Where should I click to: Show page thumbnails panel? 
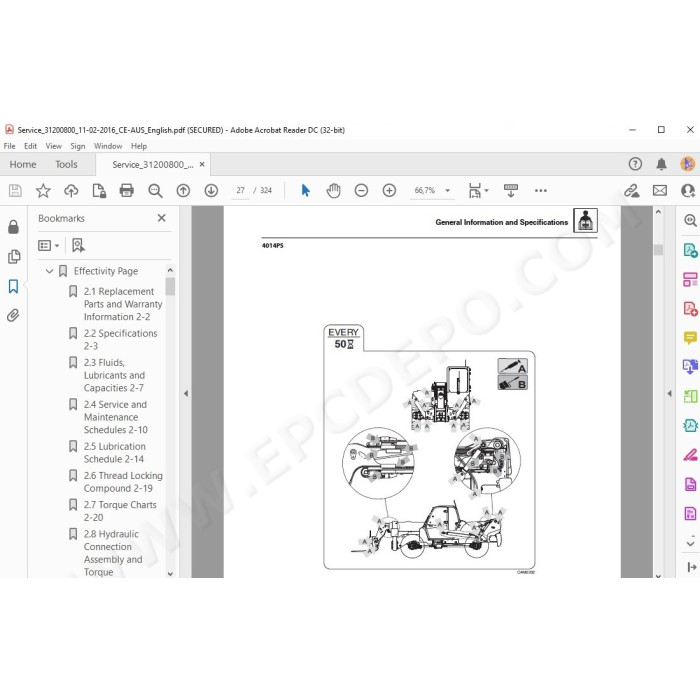point(14,256)
